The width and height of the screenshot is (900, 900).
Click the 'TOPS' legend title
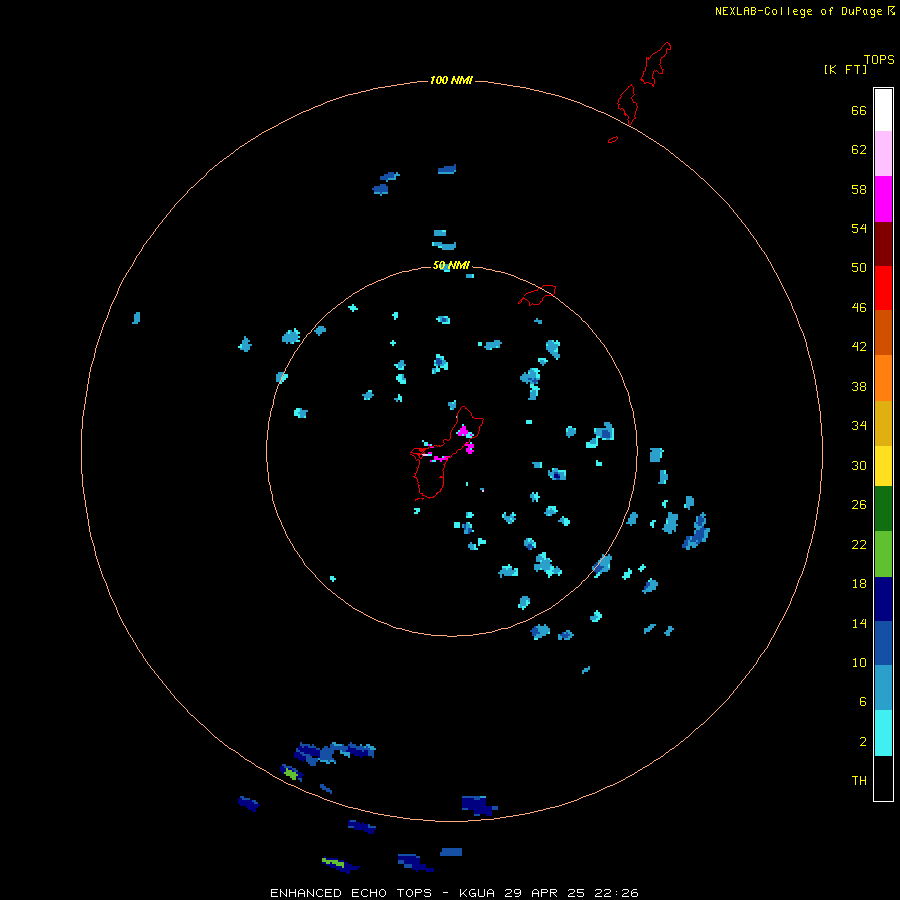tap(879, 59)
